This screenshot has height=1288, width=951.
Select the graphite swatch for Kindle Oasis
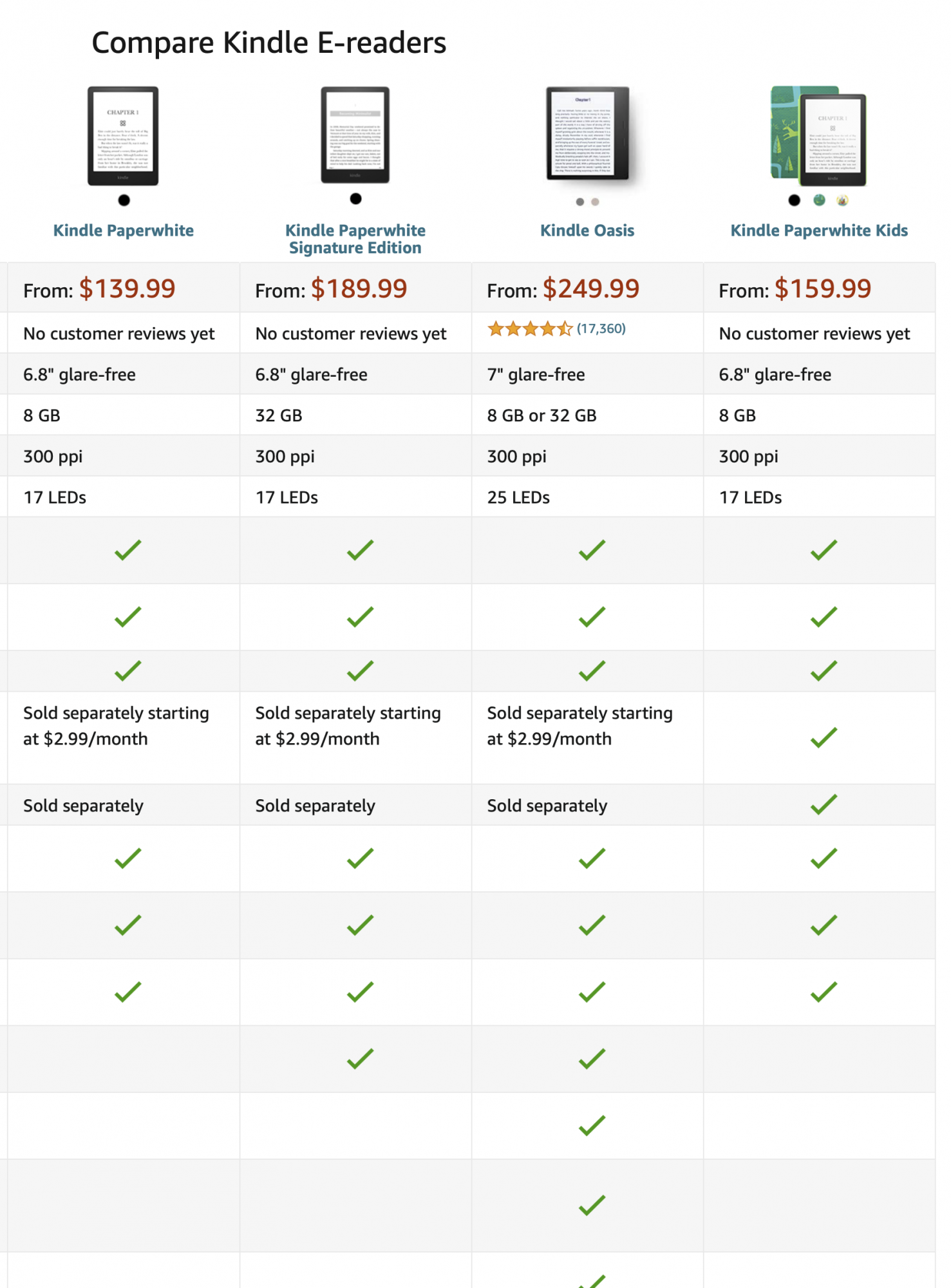580,202
